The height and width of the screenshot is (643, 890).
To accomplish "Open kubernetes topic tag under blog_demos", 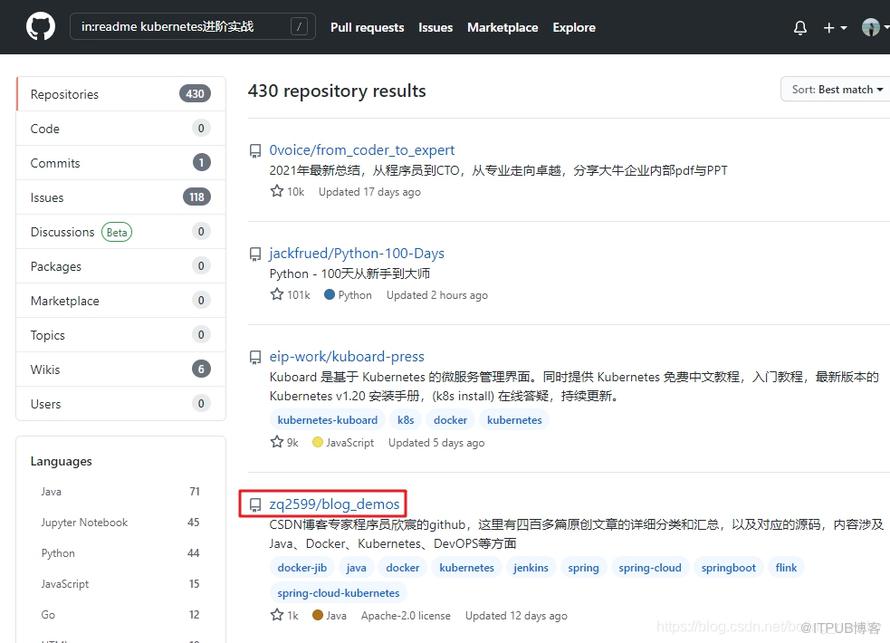I will tap(467, 568).
